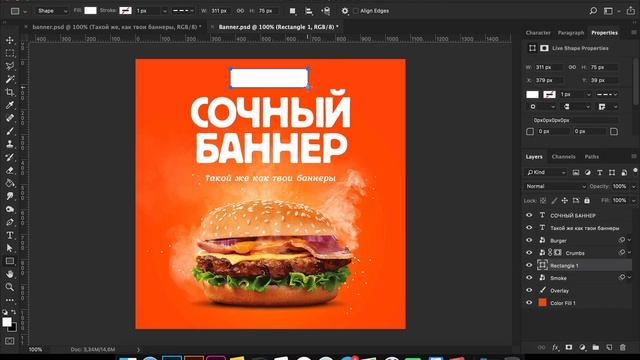Click the X position field in Properties
Viewport: 640px width, 360px height.
[549, 80]
